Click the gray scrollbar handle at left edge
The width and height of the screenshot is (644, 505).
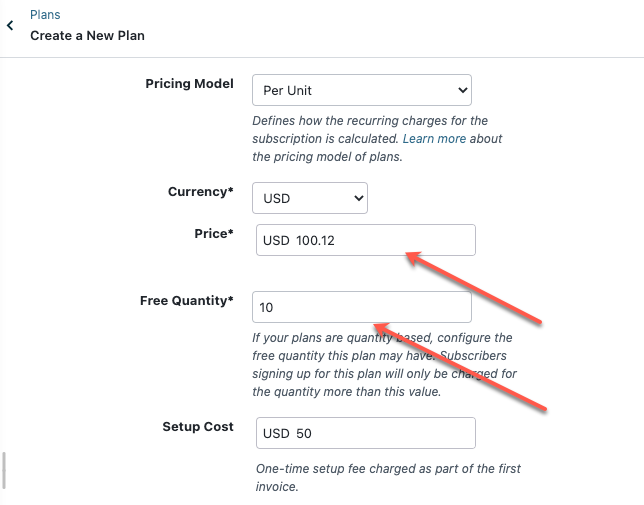[x=3, y=470]
